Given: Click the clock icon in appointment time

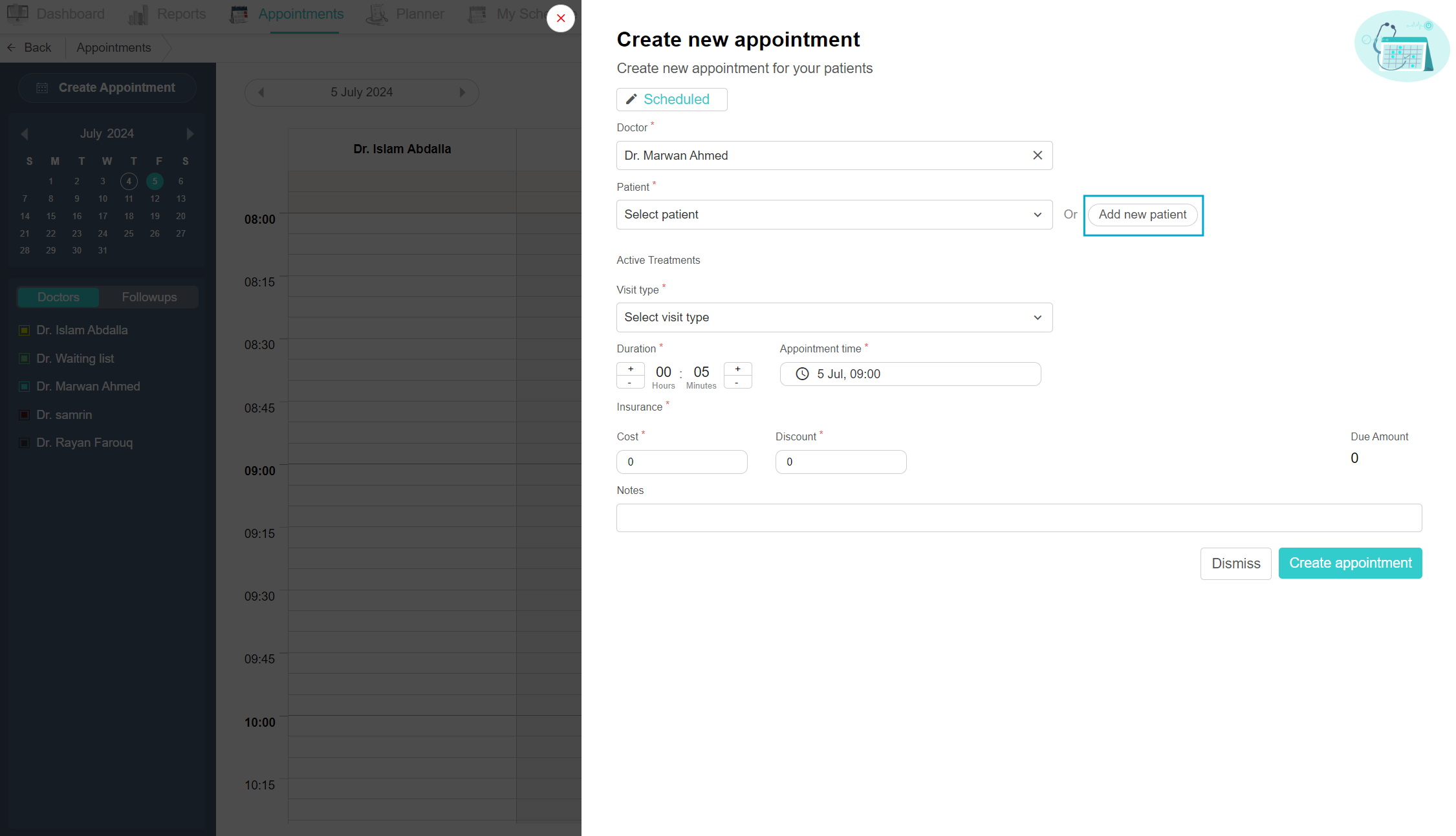Looking at the screenshot, I should (802, 374).
